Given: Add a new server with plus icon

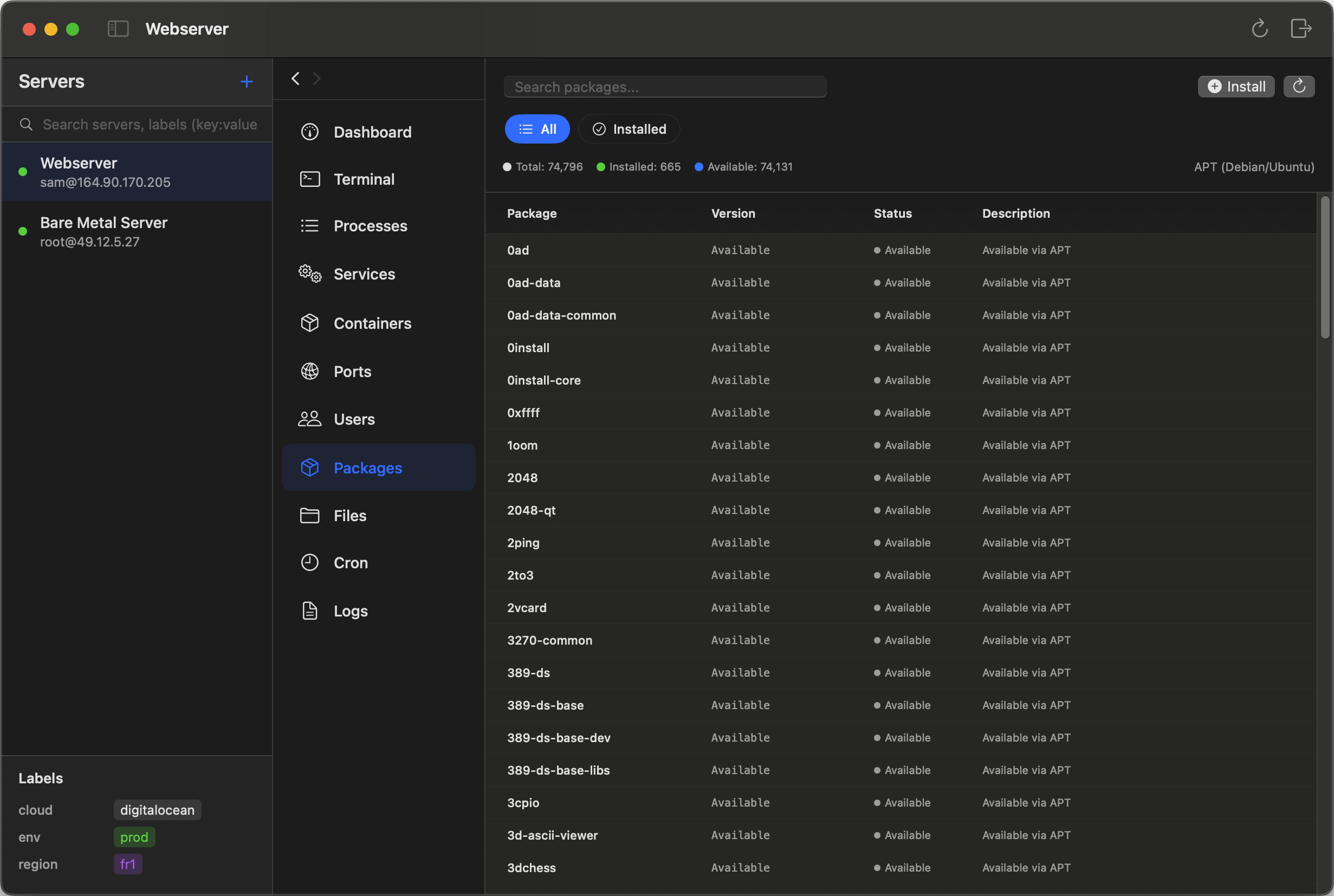Looking at the screenshot, I should point(247,82).
